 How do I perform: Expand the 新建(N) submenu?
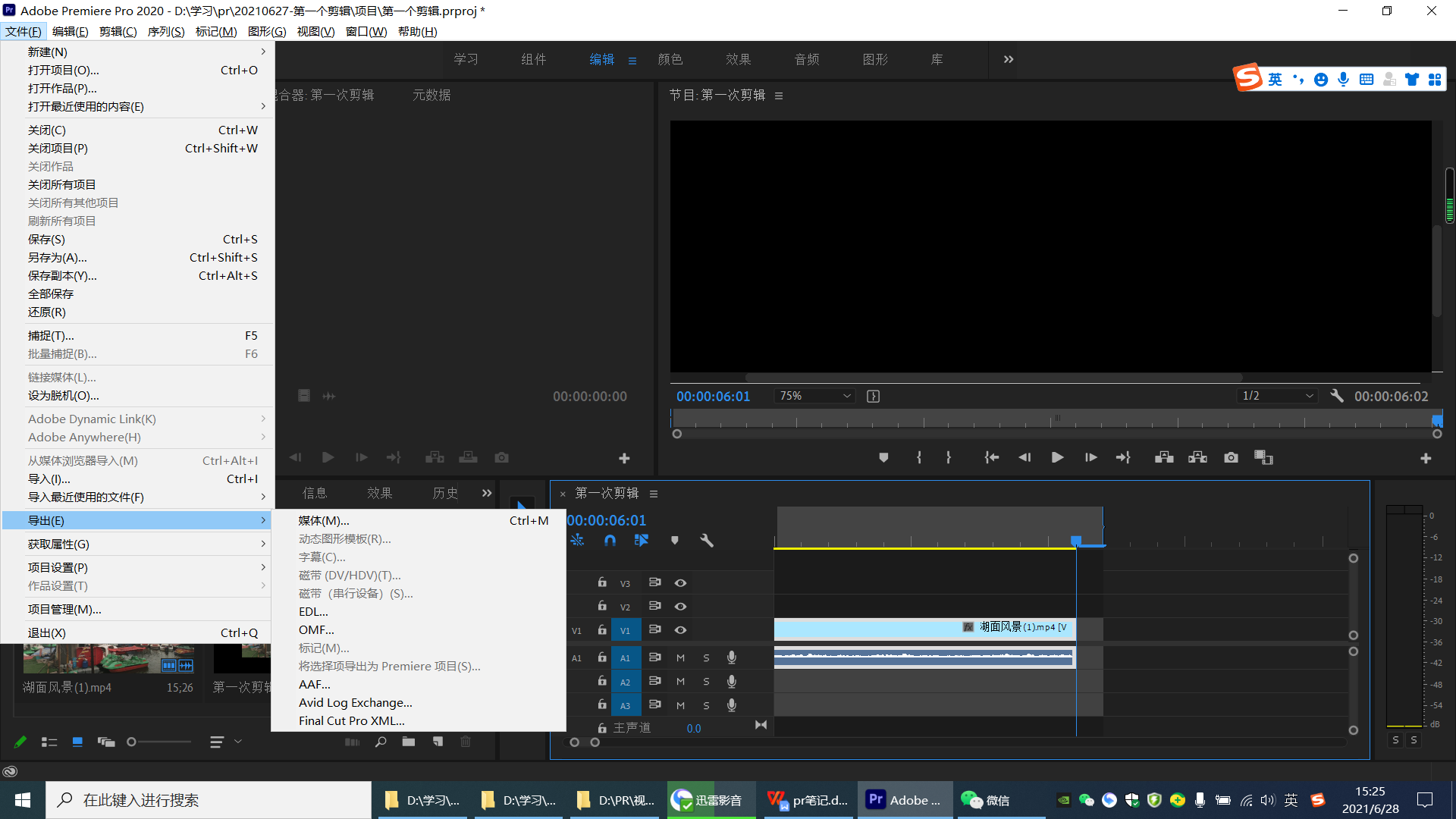point(136,52)
